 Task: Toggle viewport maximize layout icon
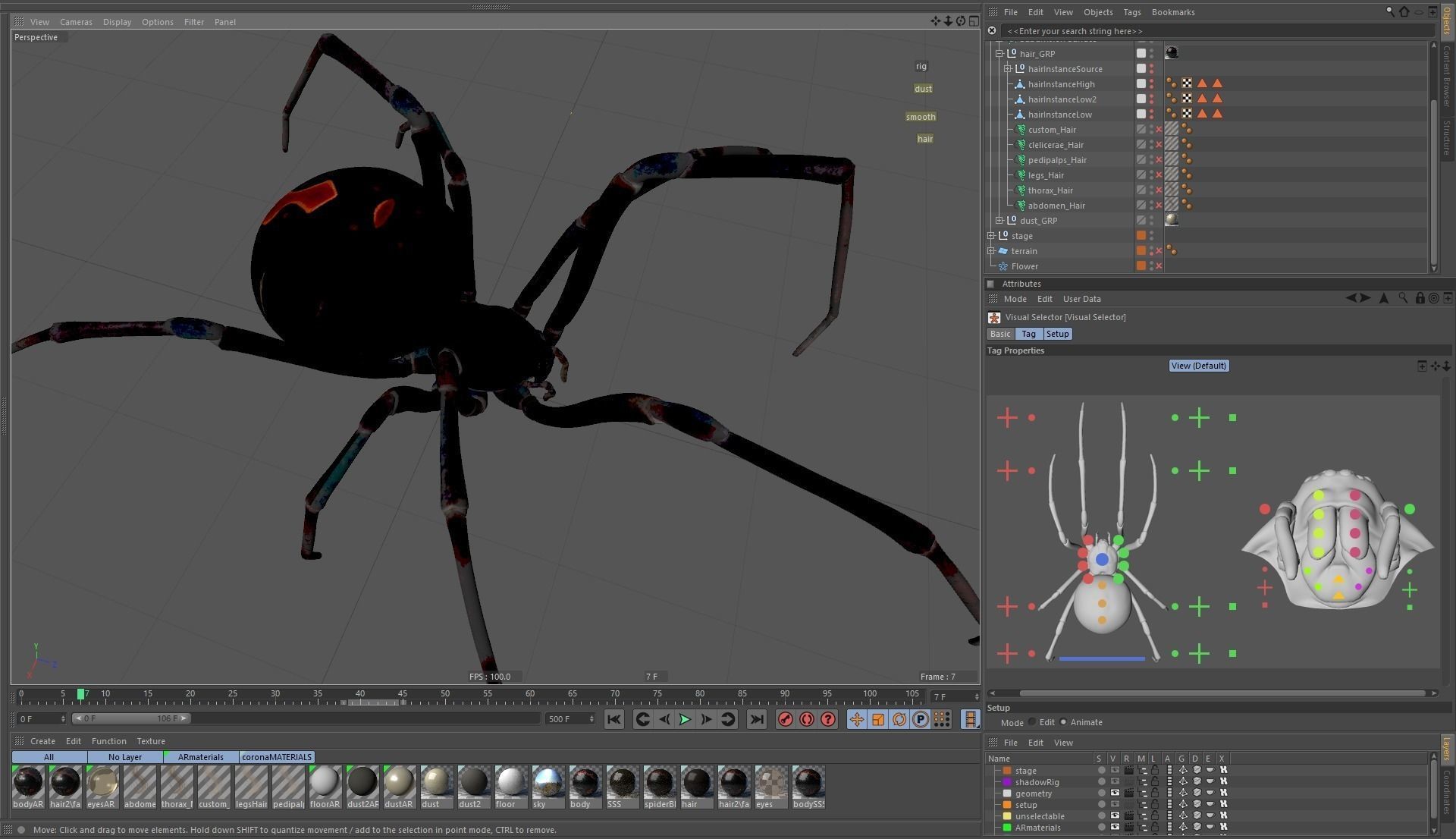974,21
